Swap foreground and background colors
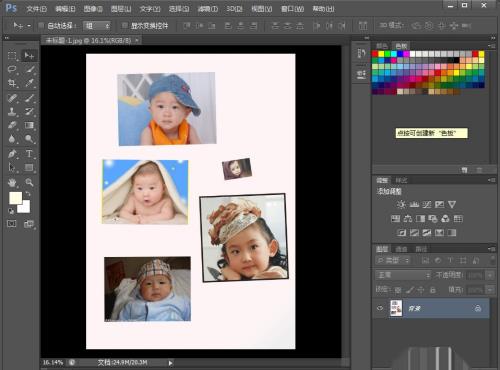Image resolution: width=500 pixels, height=370 pixels. [x=28, y=193]
